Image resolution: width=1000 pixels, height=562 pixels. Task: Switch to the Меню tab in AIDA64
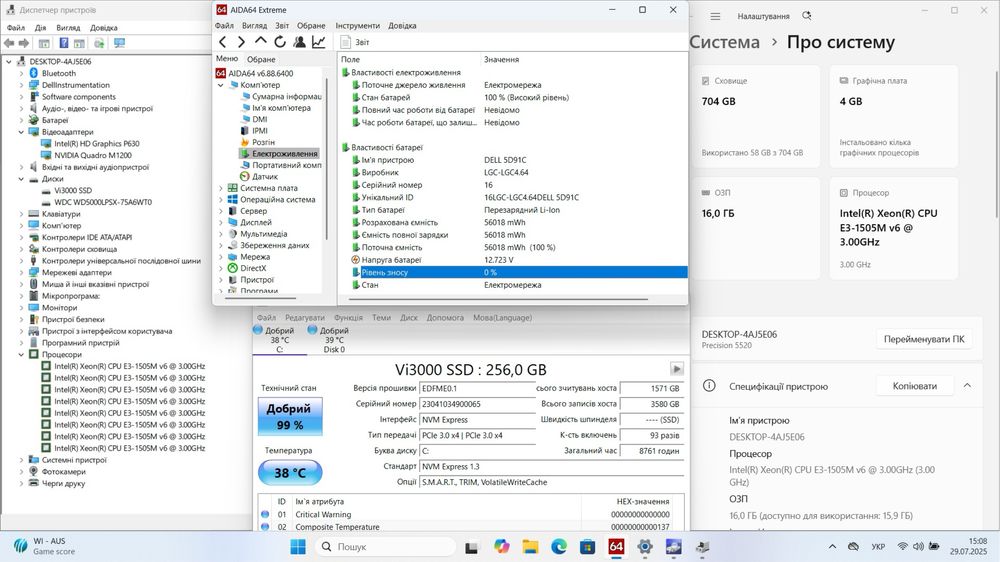pyautogui.click(x=226, y=59)
